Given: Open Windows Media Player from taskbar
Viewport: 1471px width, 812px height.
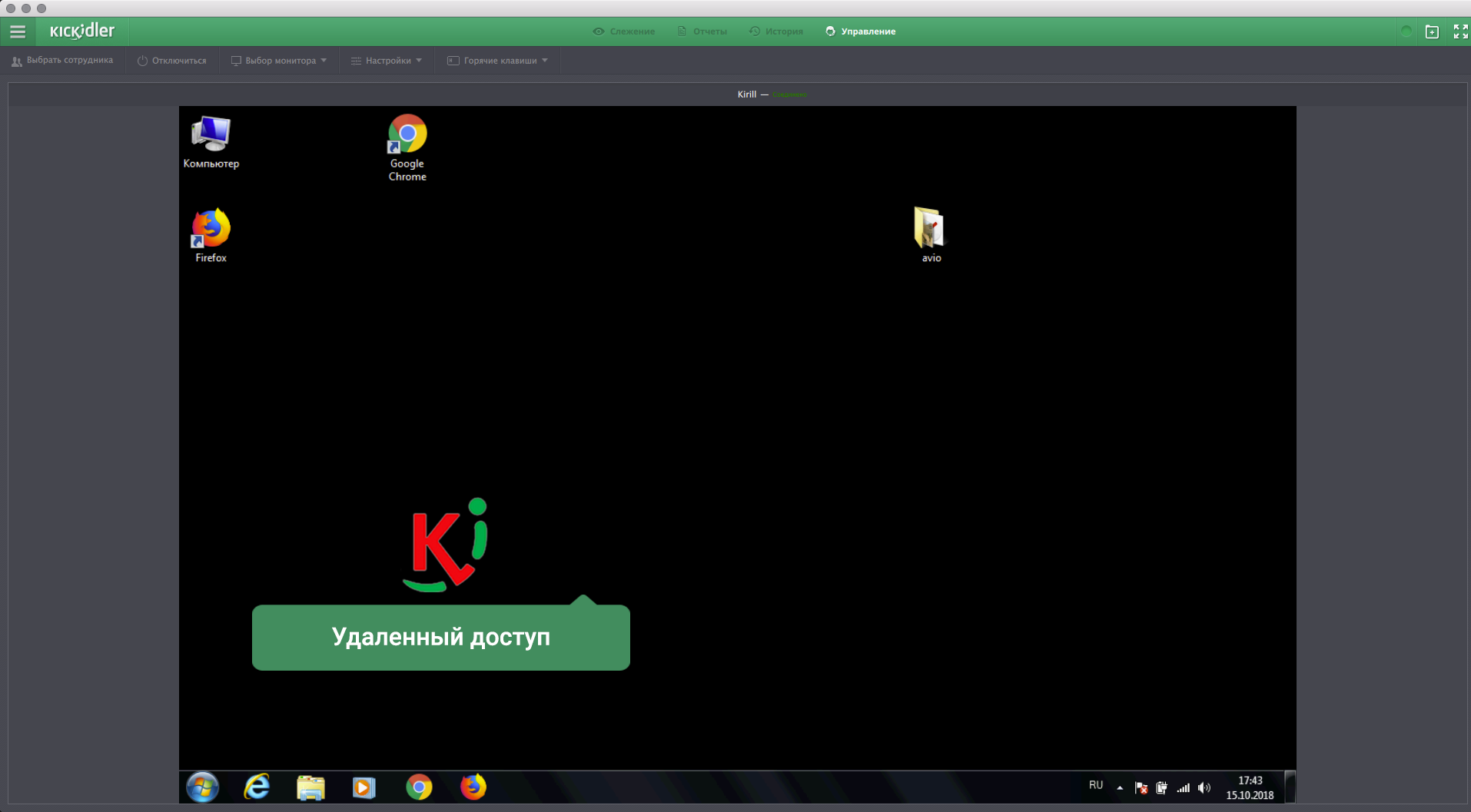Looking at the screenshot, I should (364, 787).
